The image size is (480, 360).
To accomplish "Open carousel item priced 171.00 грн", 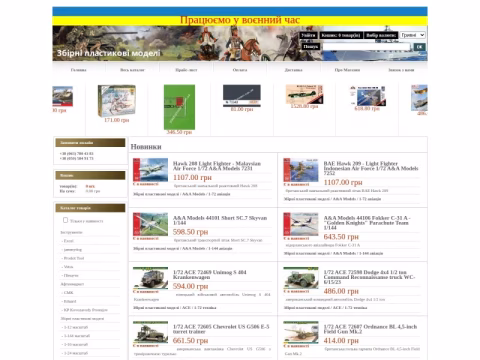I will [117, 101].
